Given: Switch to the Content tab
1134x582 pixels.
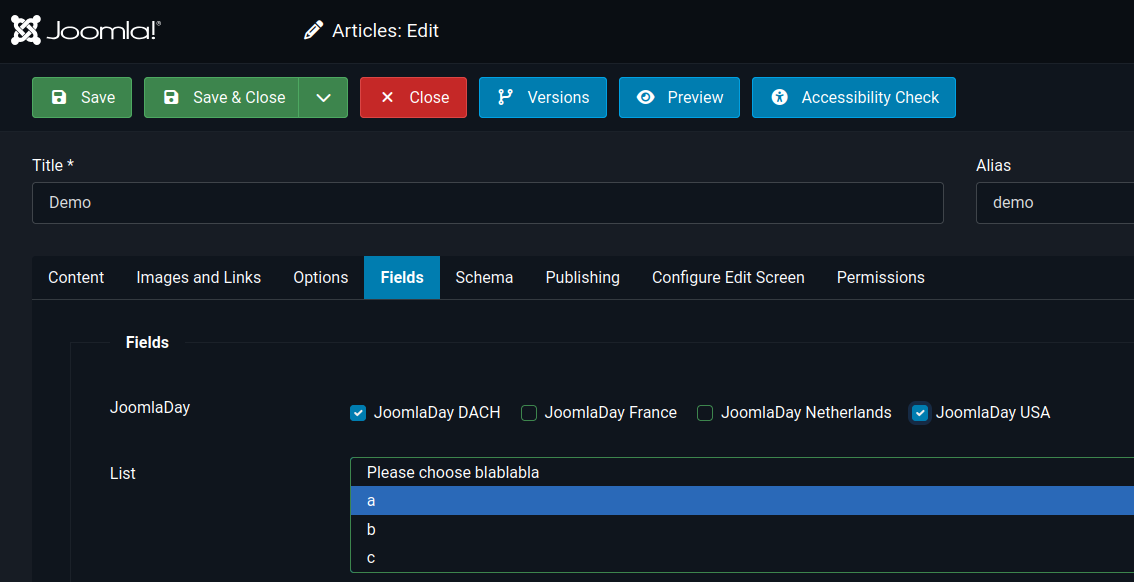Looking at the screenshot, I should tap(76, 278).
